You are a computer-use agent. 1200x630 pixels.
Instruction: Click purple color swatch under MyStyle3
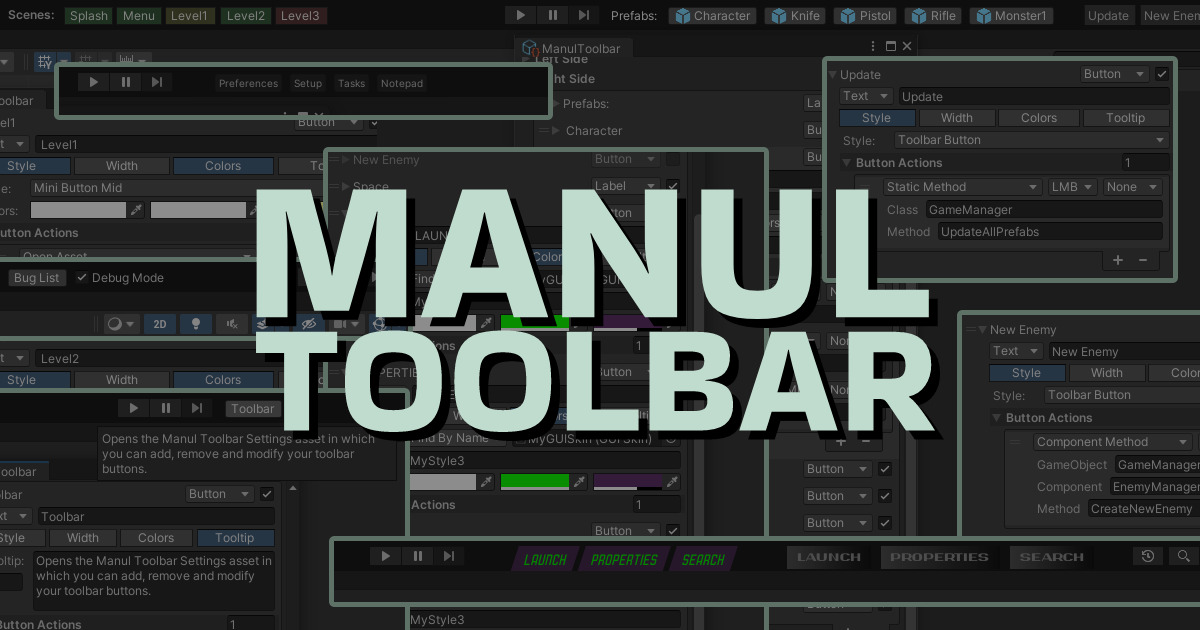[628, 482]
